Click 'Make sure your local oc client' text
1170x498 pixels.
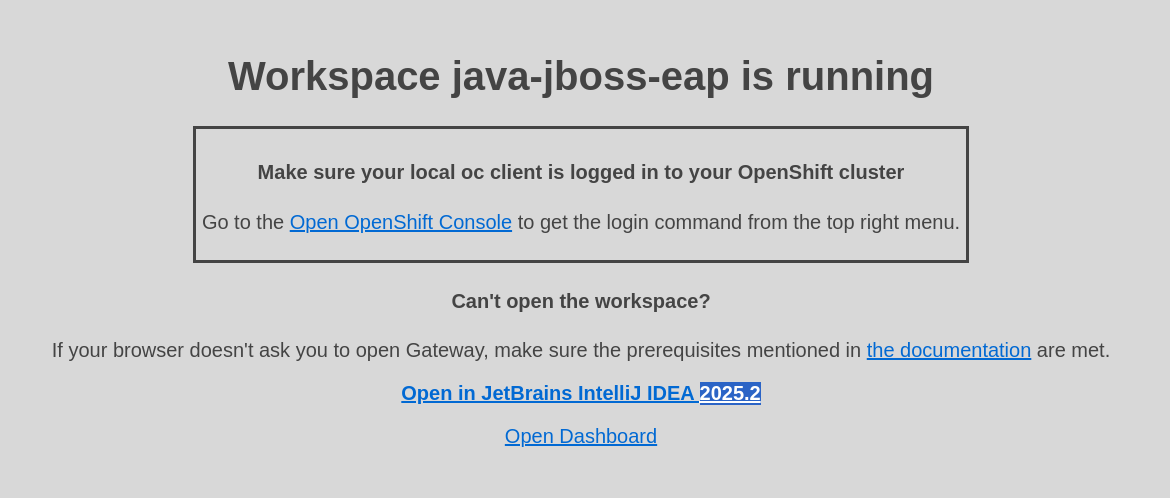coord(401,172)
